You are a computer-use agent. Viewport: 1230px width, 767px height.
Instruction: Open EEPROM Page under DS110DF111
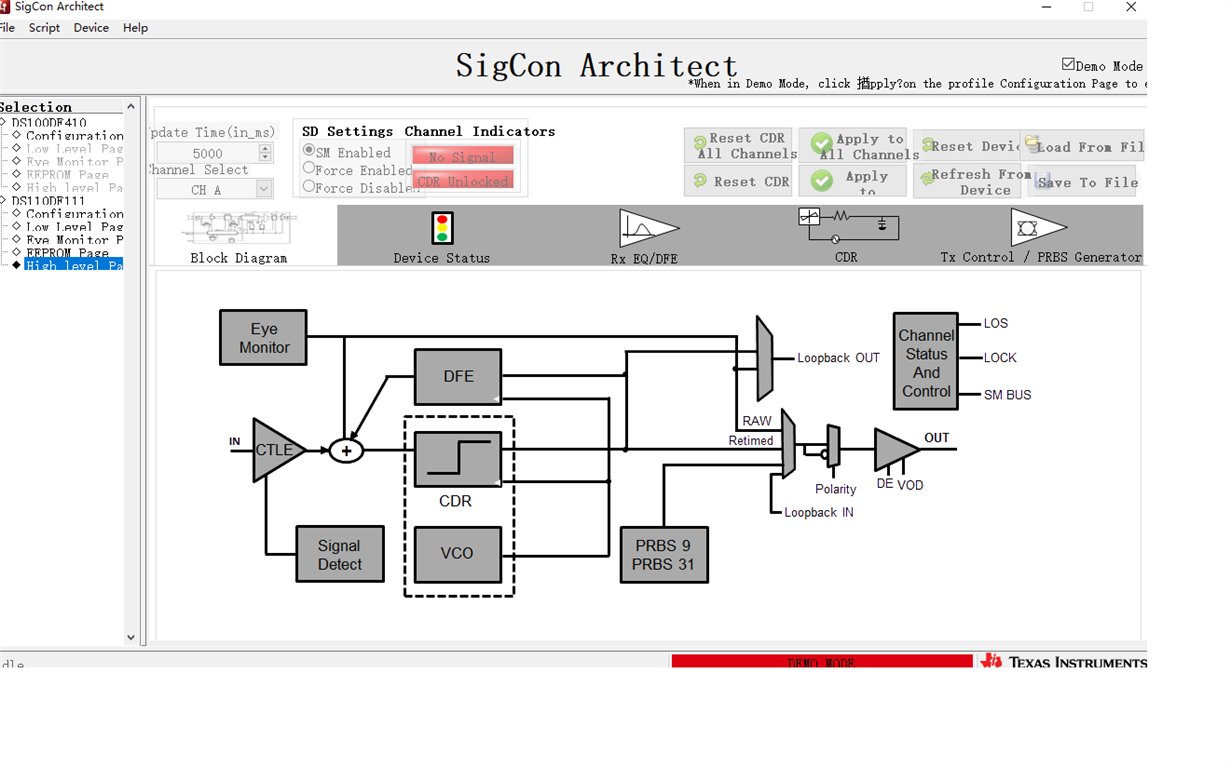point(67,252)
